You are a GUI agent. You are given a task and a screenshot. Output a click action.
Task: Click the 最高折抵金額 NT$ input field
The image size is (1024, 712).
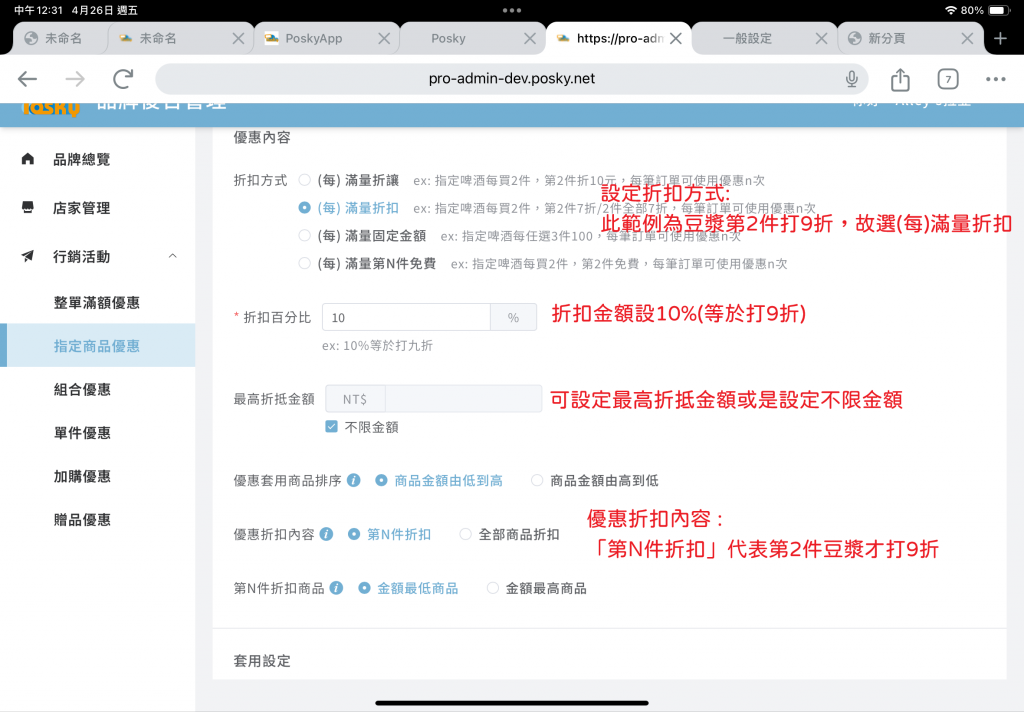click(x=463, y=398)
